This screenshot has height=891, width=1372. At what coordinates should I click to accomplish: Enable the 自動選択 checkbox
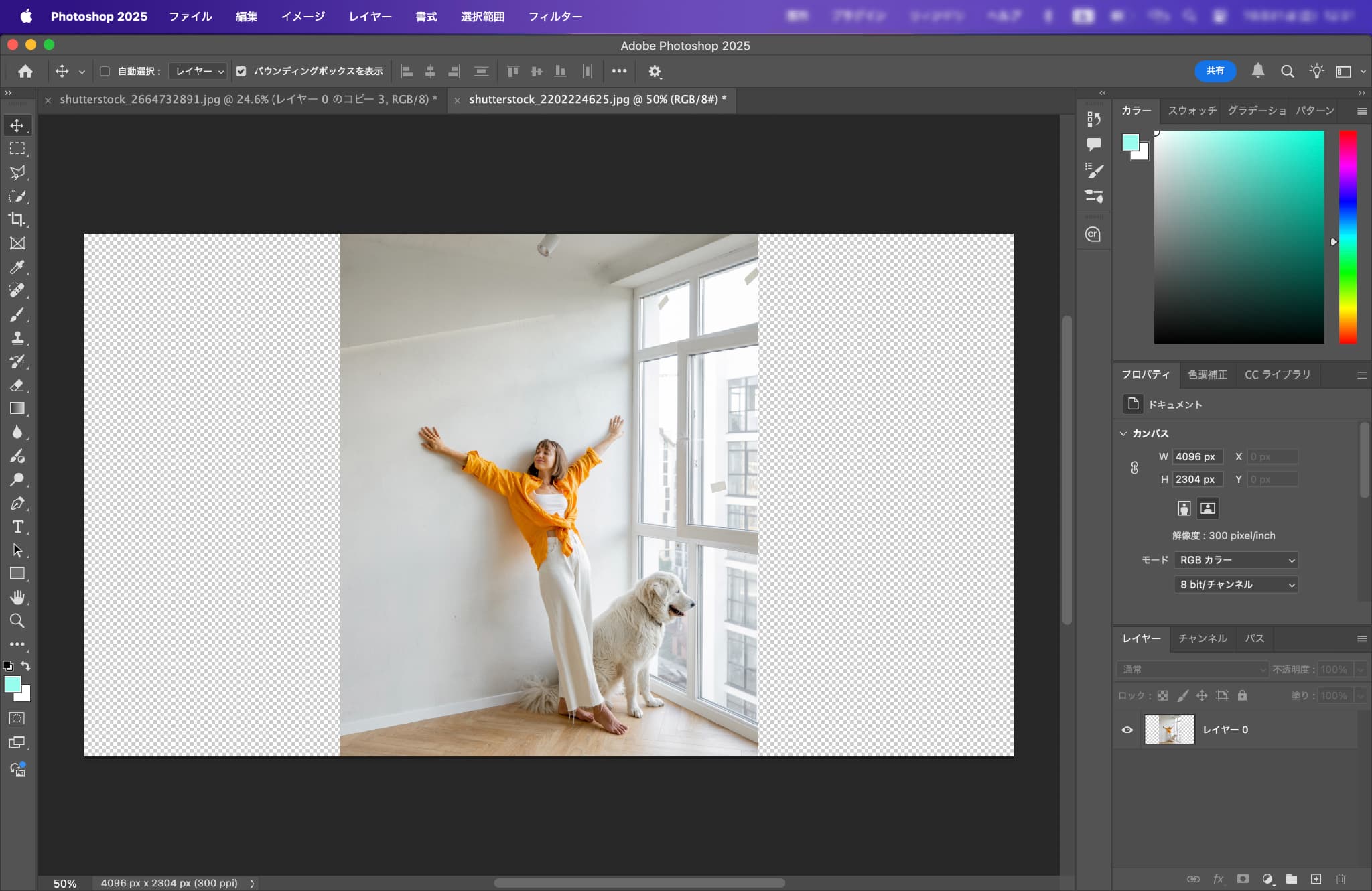pyautogui.click(x=105, y=71)
